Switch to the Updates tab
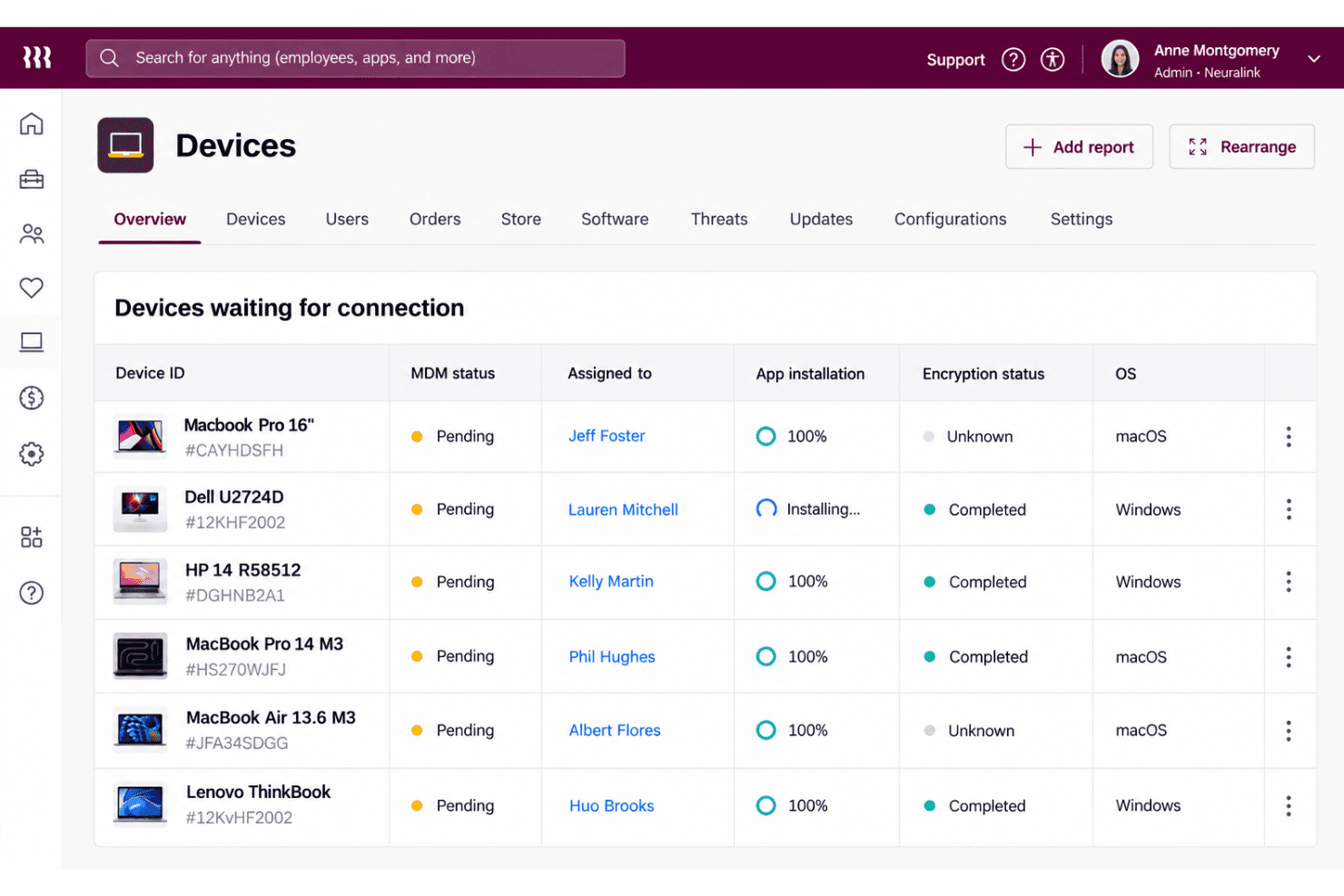 821,219
